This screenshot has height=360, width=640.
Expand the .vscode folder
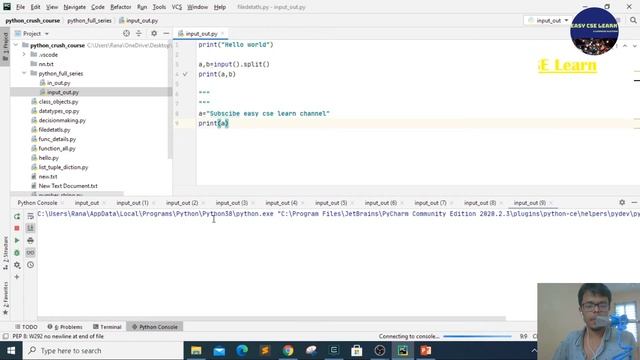24,55
